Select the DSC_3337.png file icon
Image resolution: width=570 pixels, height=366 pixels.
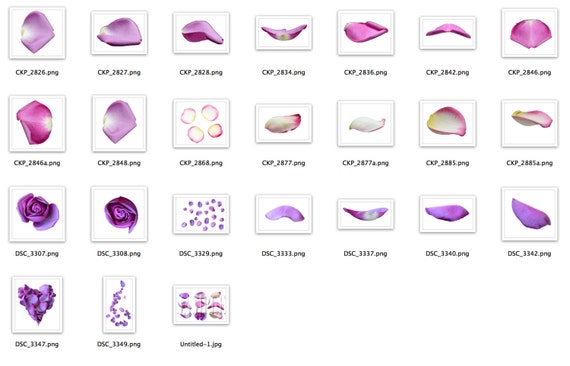pyautogui.click(x=366, y=214)
